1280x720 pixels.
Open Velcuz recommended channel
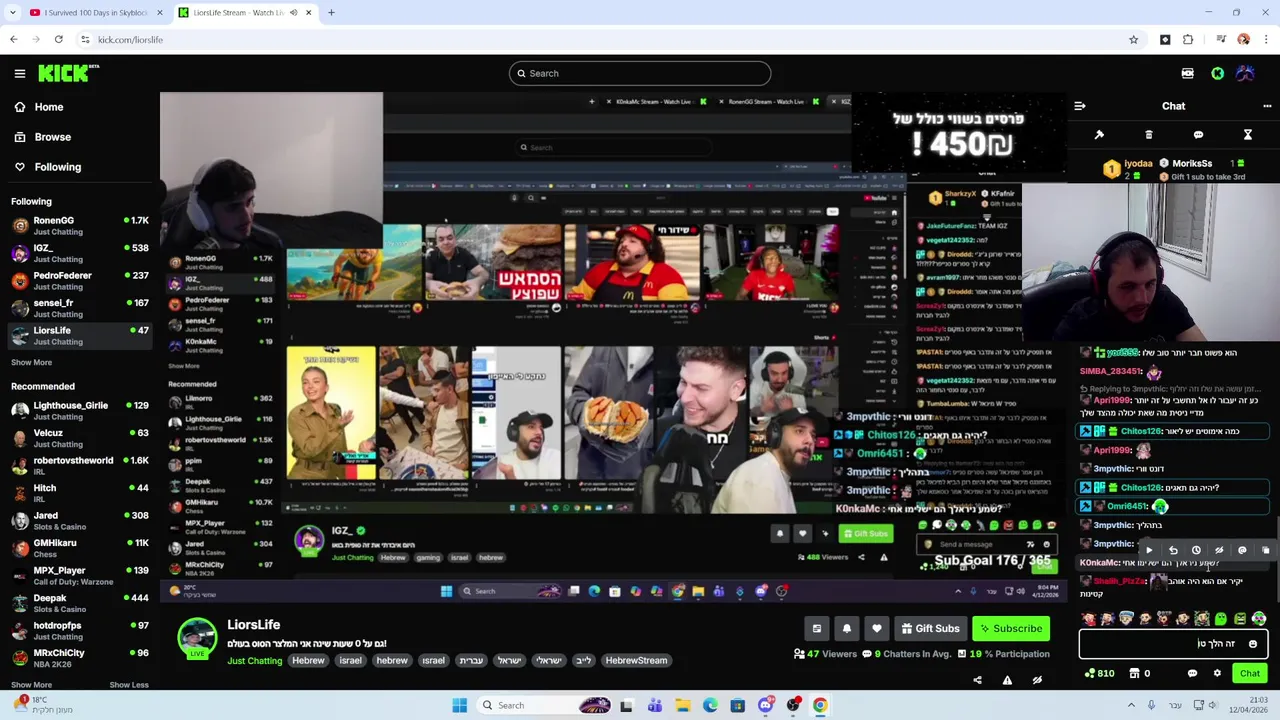point(80,438)
